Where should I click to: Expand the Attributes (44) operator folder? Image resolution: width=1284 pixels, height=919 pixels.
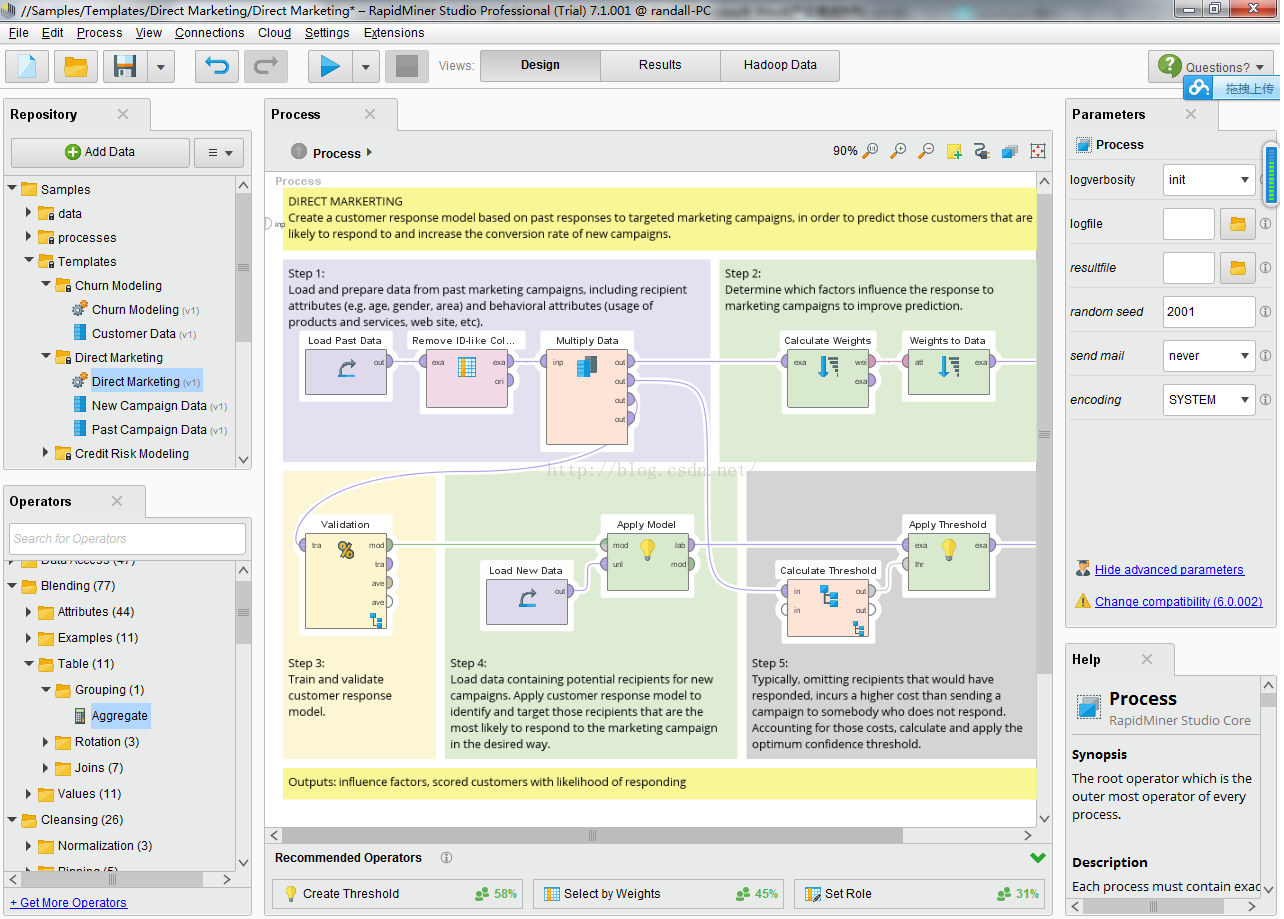tap(29, 611)
